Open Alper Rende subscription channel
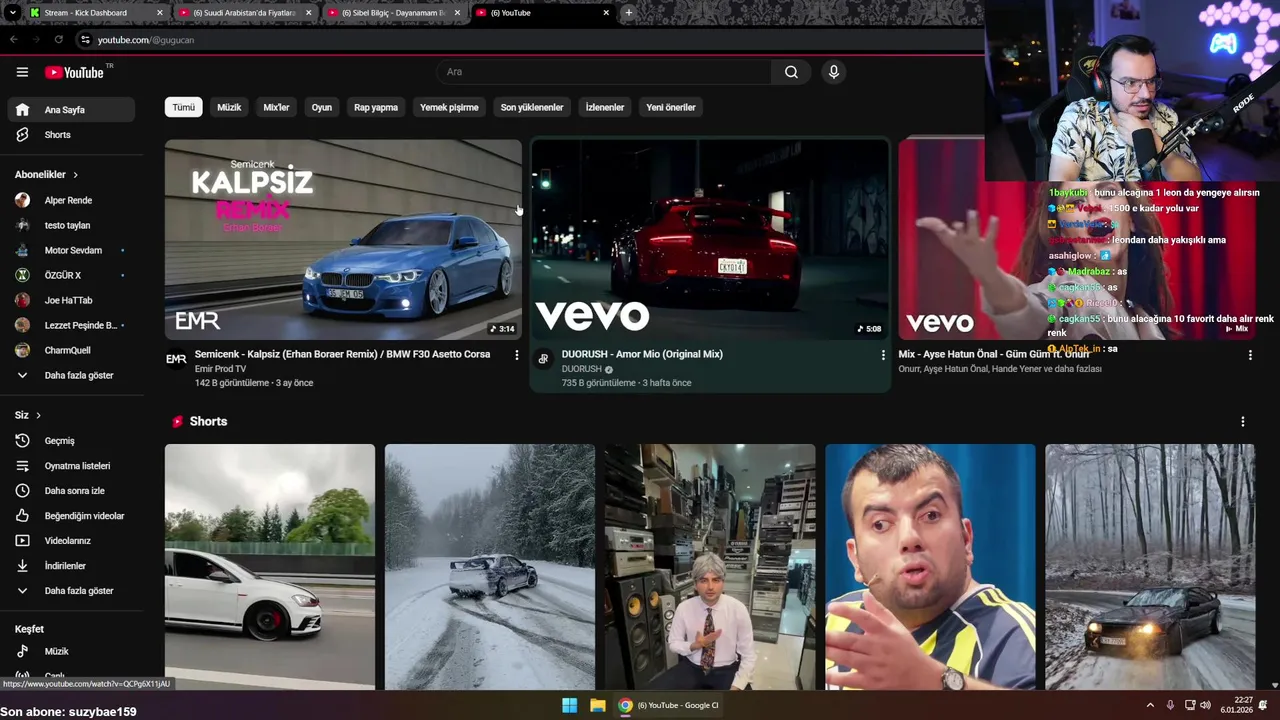 (70, 201)
